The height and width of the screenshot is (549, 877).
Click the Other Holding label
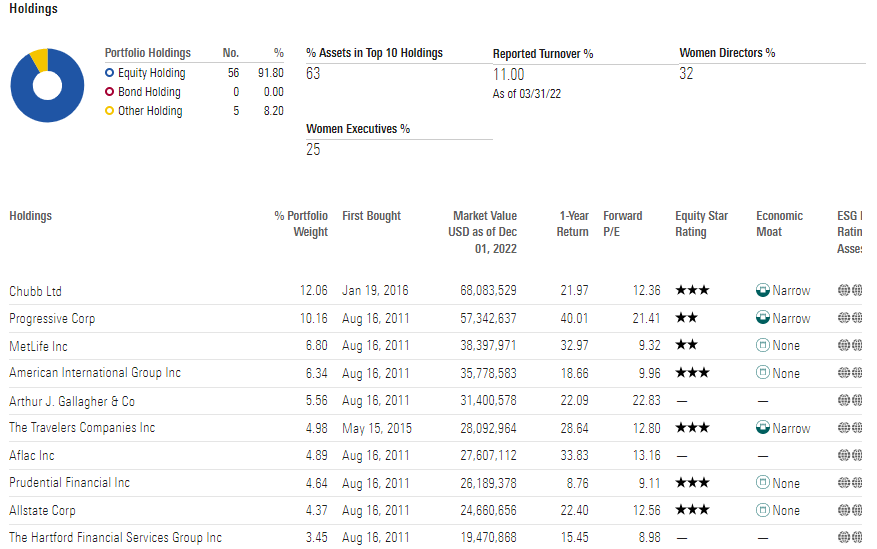(x=150, y=111)
